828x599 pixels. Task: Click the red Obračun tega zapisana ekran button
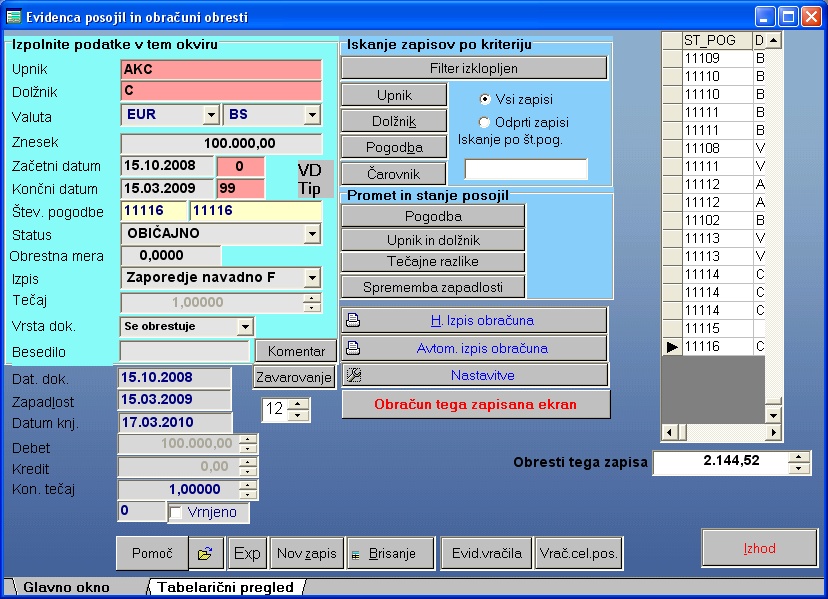pos(474,405)
